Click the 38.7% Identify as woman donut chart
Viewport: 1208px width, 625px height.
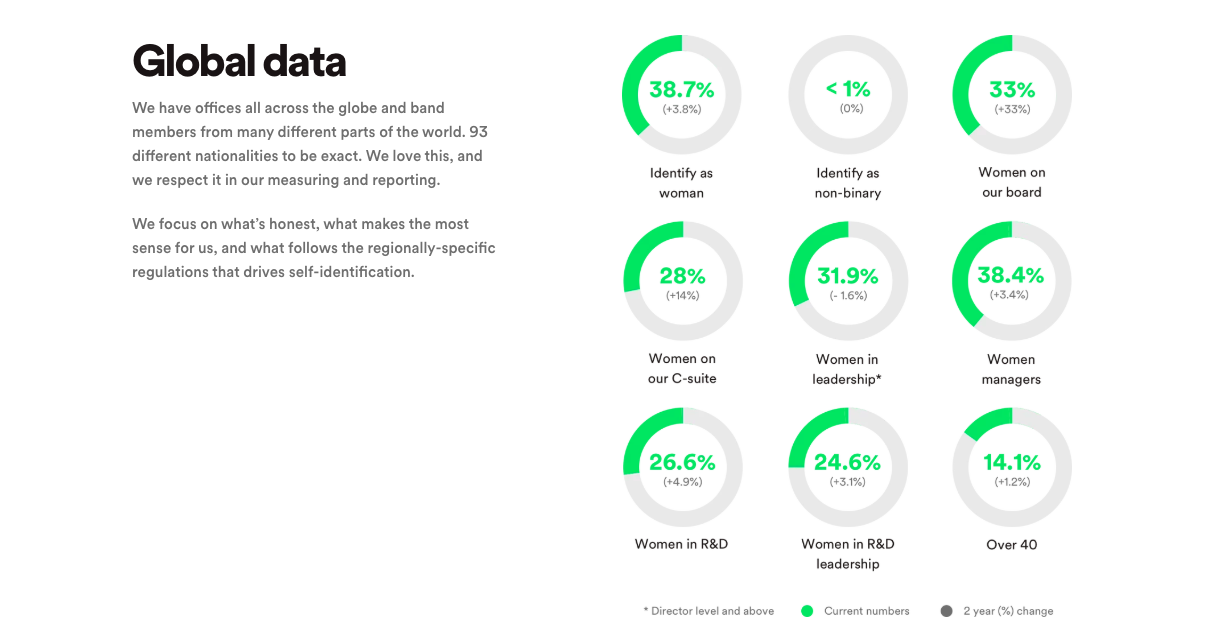pyautogui.click(x=681, y=95)
